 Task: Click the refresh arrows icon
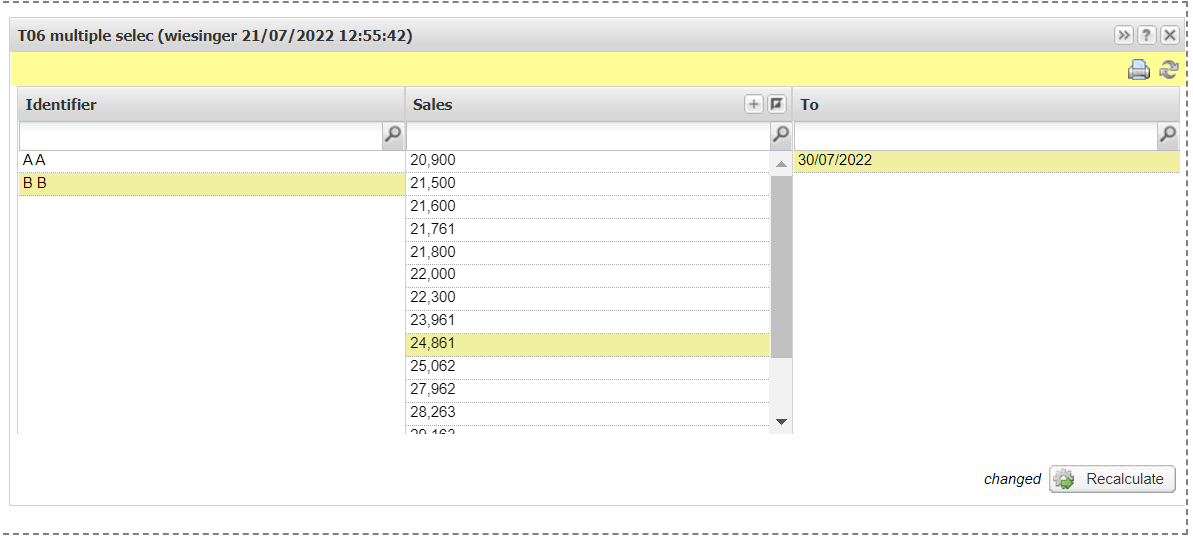click(1168, 70)
